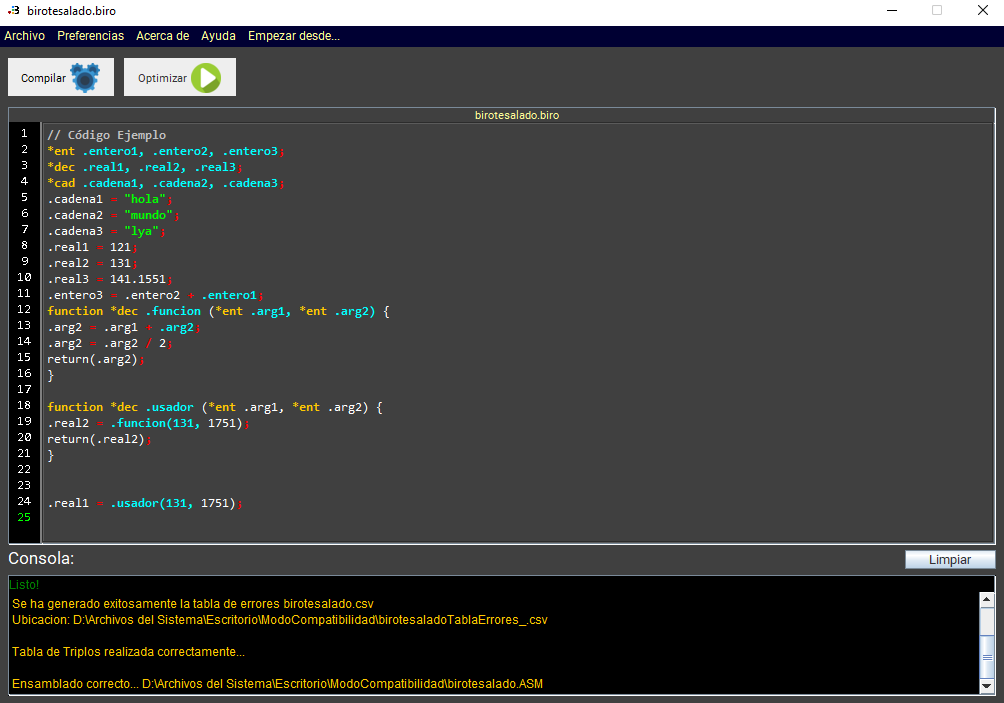Viewport: 1004px width, 703px height.
Task: Open the Archivo menu
Action: pyautogui.click(x=24, y=35)
